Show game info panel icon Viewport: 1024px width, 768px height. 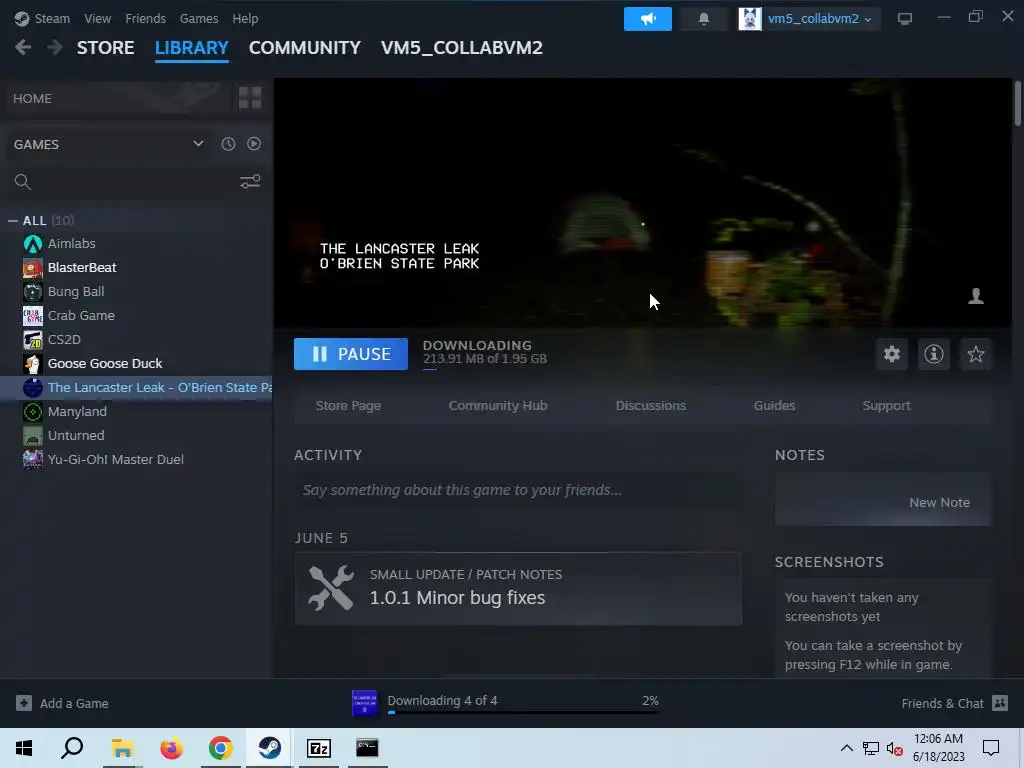(933, 354)
